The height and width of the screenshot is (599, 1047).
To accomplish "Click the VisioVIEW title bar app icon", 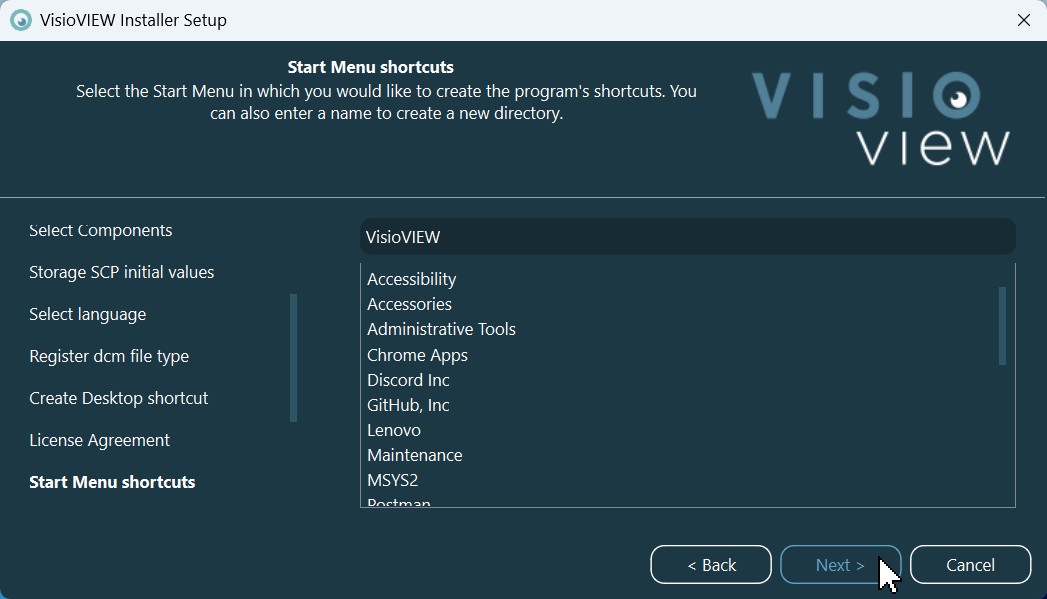I will coord(20,20).
